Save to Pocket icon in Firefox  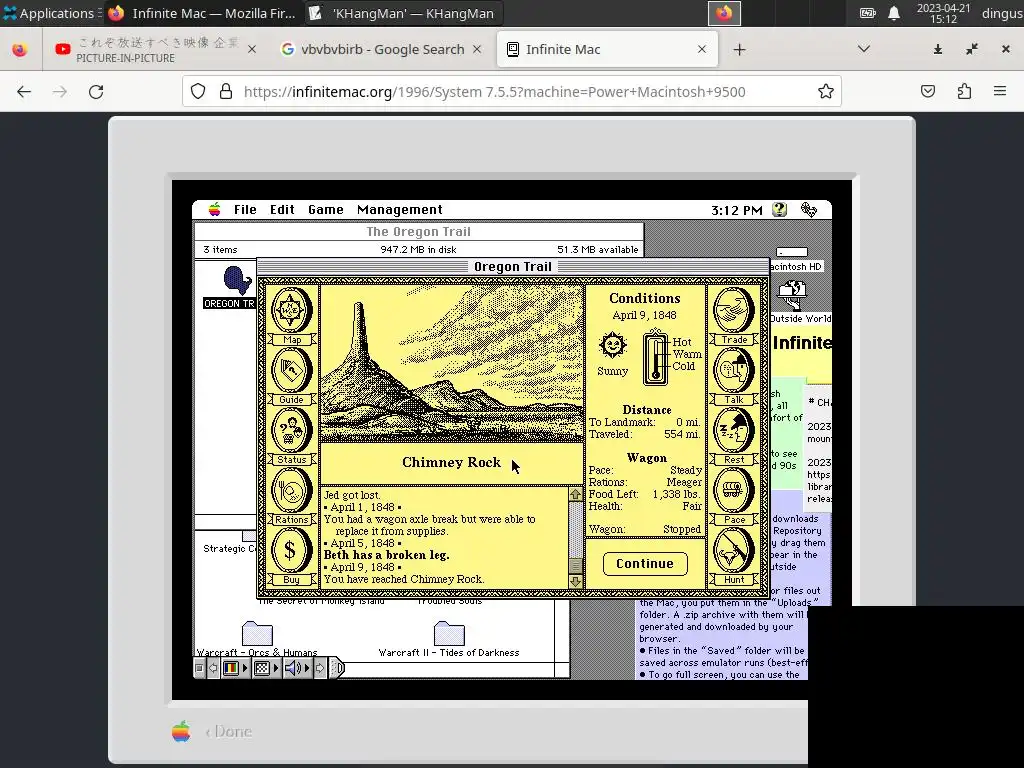pyautogui.click(x=928, y=91)
